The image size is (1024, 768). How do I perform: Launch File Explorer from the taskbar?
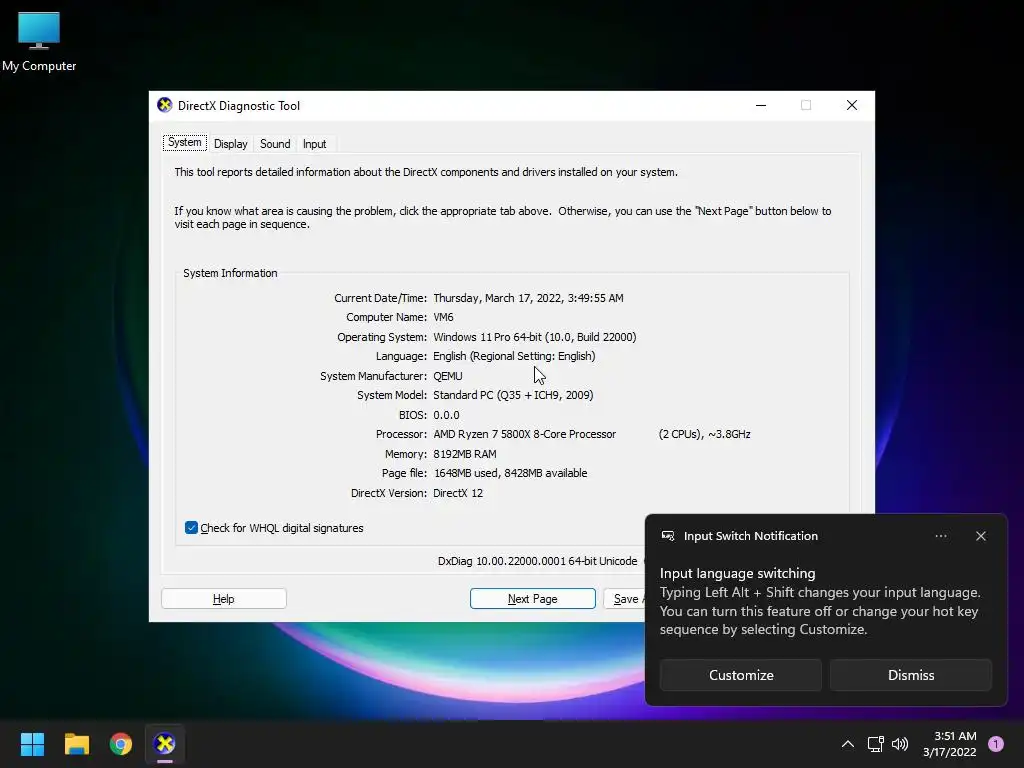pyautogui.click(x=76, y=744)
